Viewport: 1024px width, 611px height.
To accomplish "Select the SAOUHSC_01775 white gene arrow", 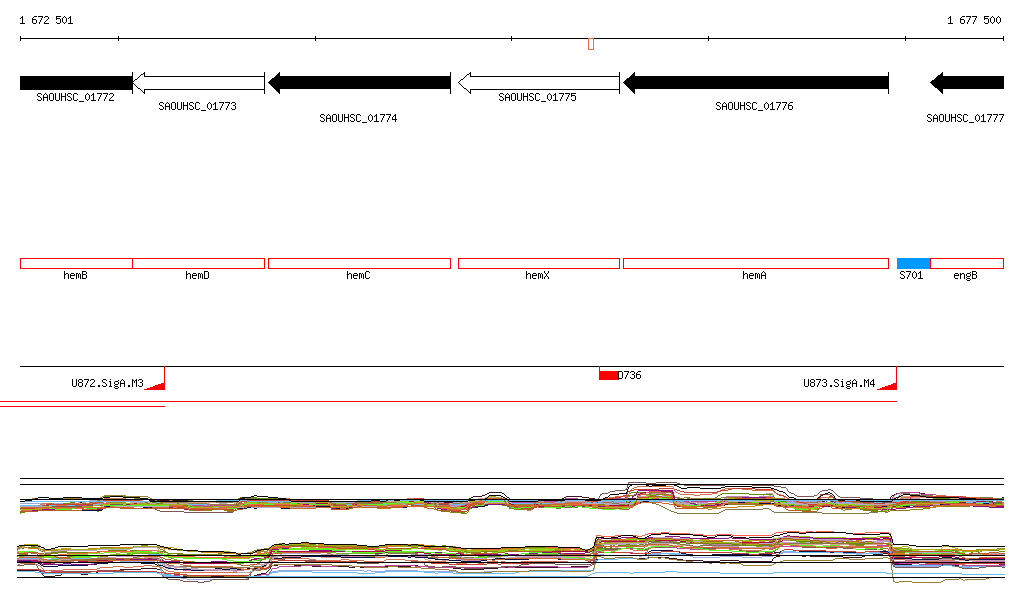I will (x=536, y=83).
